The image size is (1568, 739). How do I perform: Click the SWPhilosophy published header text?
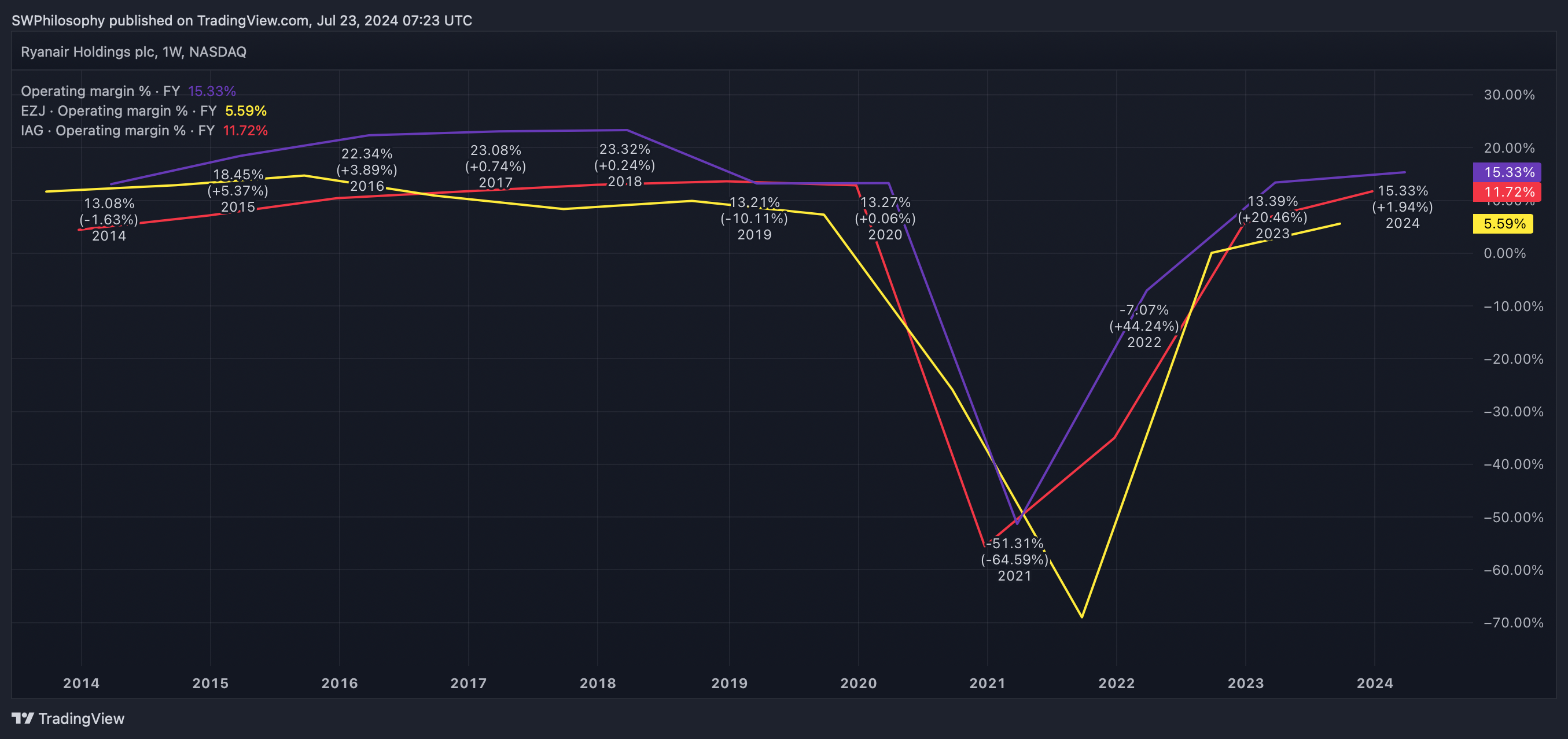click(x=242, y=20)
